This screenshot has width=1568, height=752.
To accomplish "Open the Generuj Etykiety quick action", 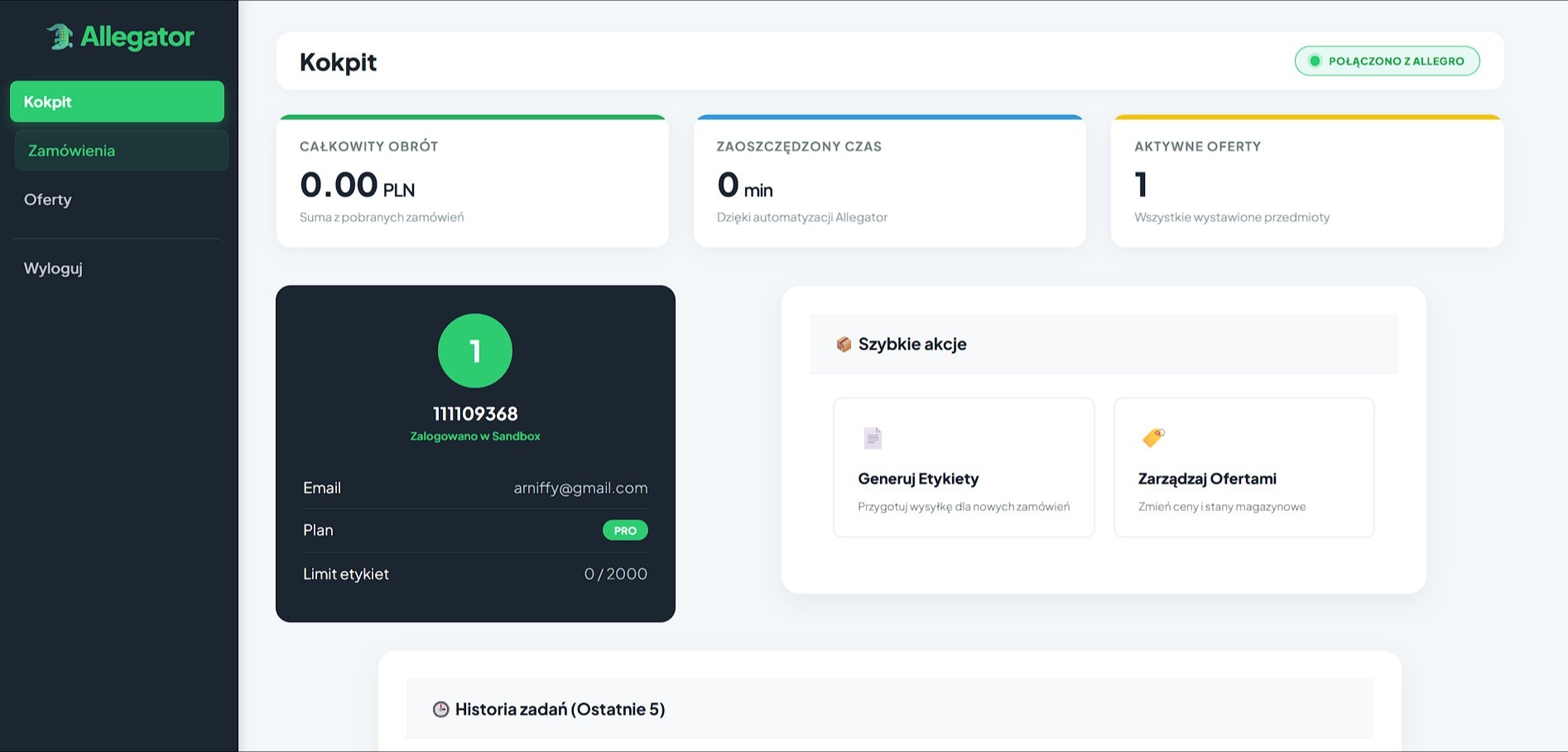I will click(x=964, y=467).
